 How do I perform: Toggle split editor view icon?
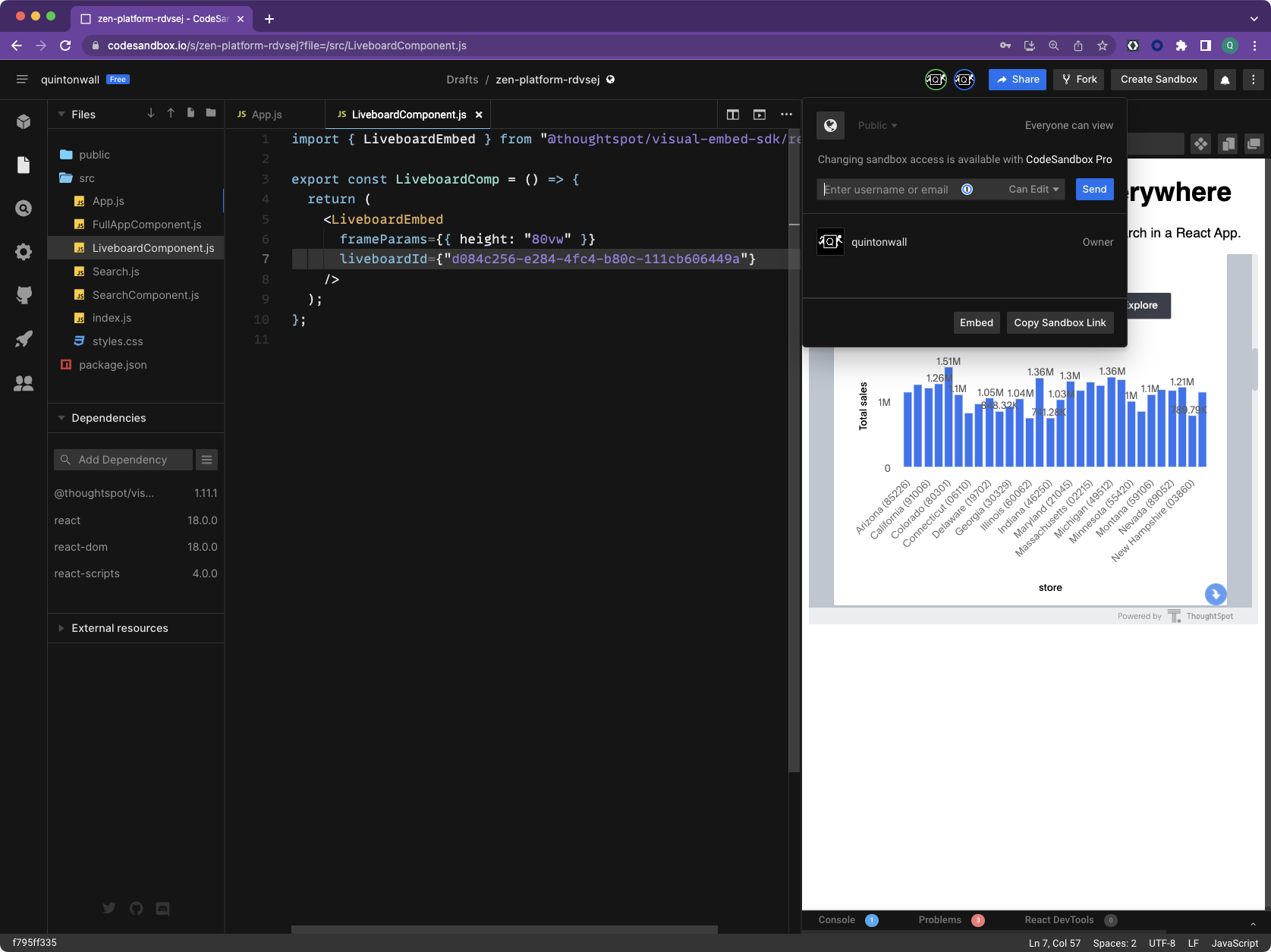coord(733,115)
